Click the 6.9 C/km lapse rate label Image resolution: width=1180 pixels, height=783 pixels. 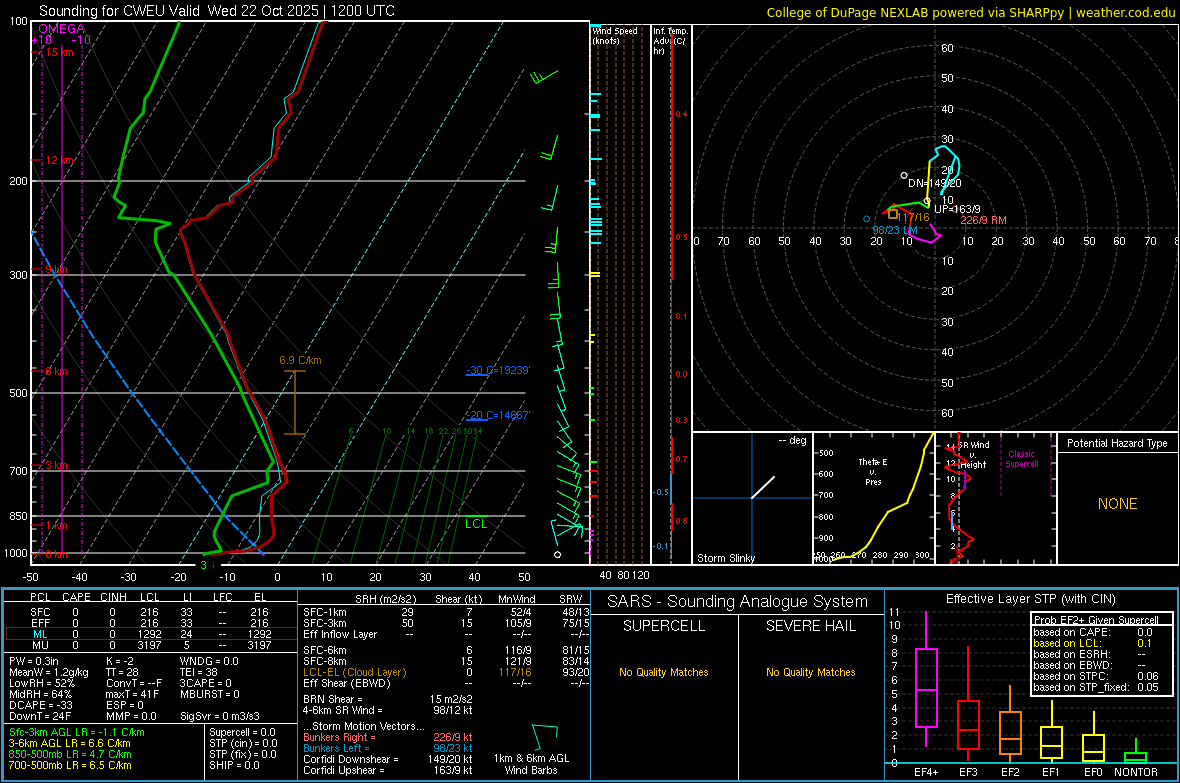point(300,360)
